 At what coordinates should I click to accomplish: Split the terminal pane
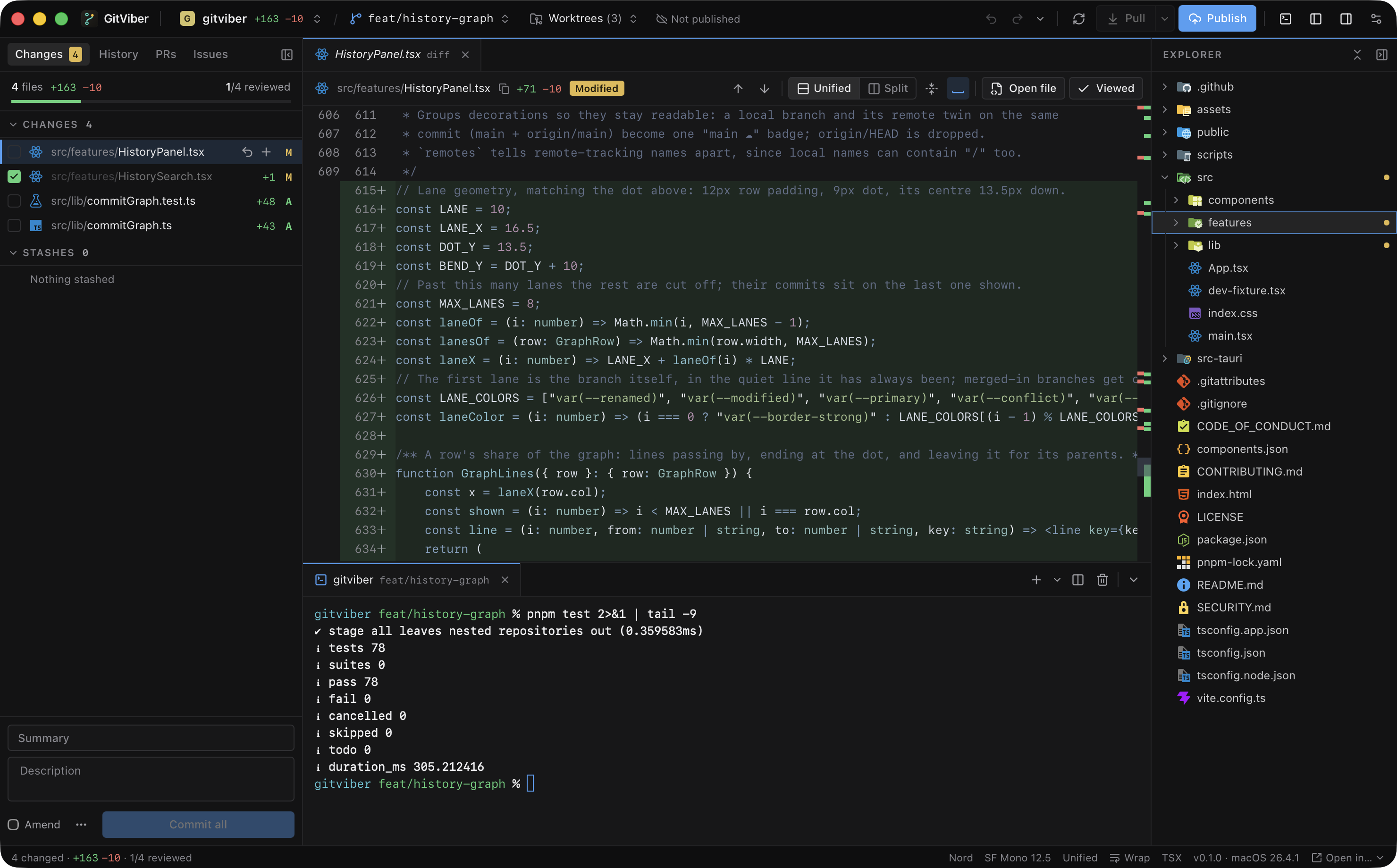[1078, 580]
